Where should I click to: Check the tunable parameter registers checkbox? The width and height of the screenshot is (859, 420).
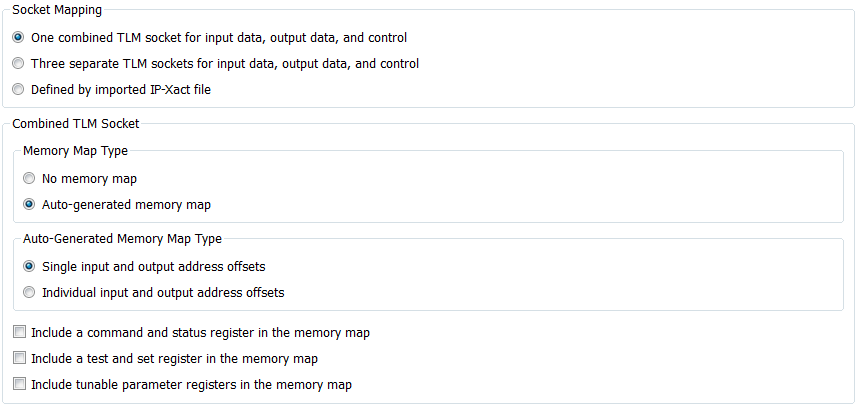tap(19, 384)
